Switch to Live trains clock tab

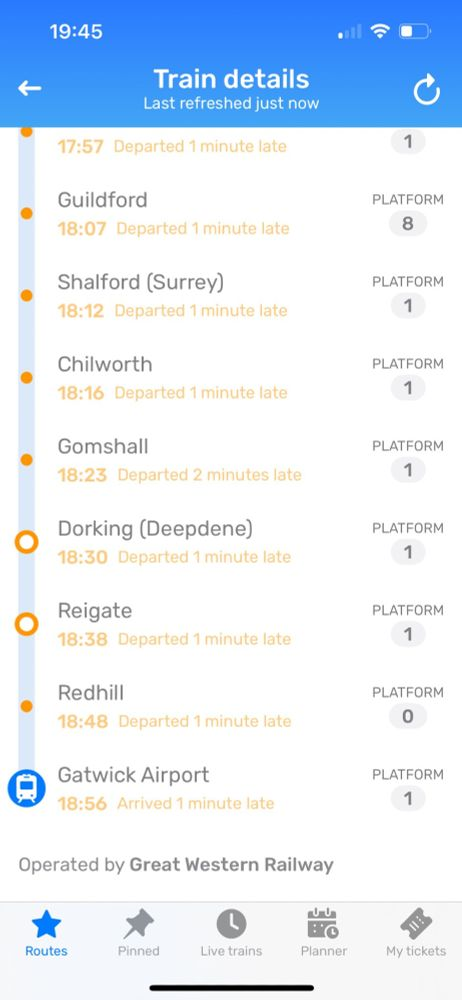pos(231,933)
